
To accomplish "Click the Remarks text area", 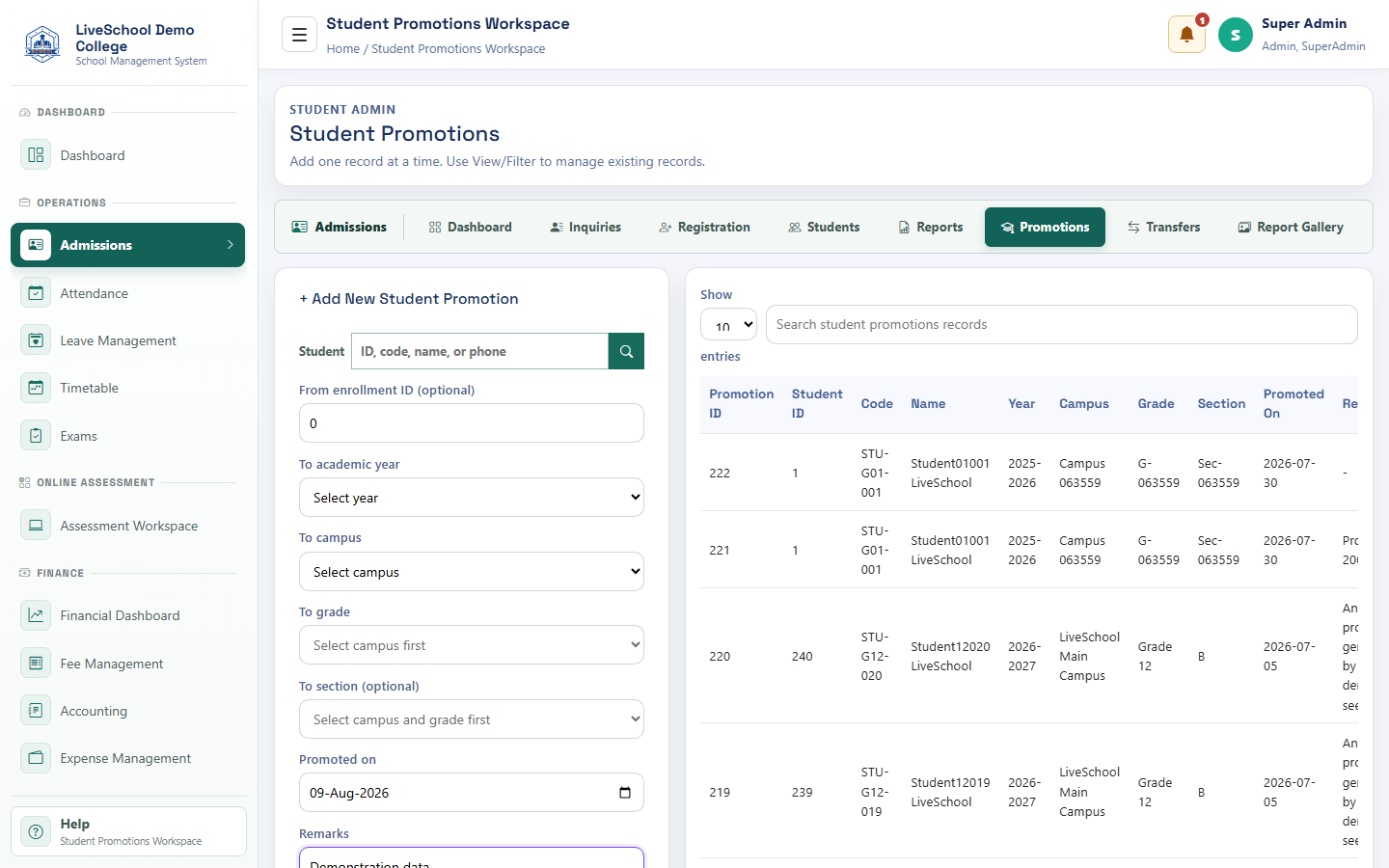I will click(472, 857).
